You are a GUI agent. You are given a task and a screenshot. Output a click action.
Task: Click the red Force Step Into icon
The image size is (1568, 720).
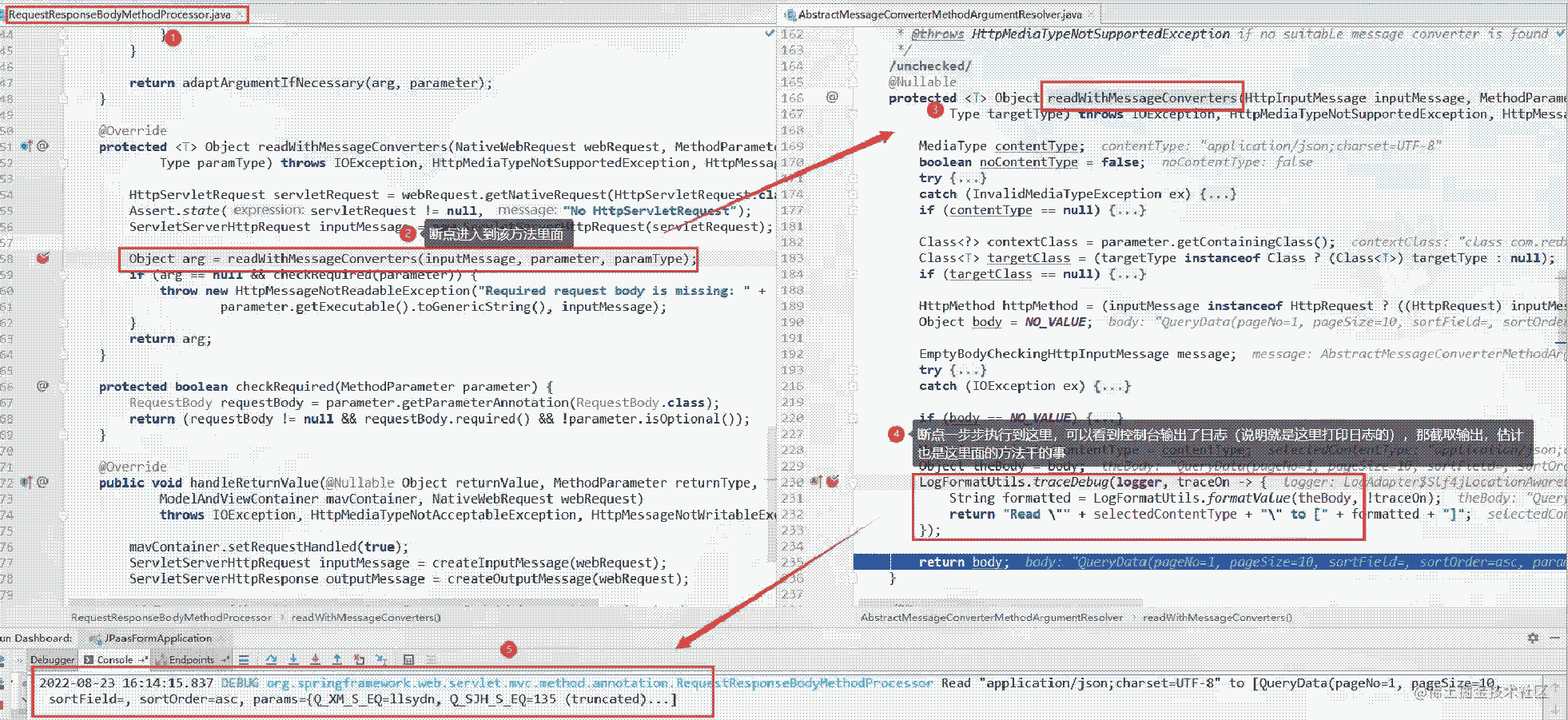(316, 659)
